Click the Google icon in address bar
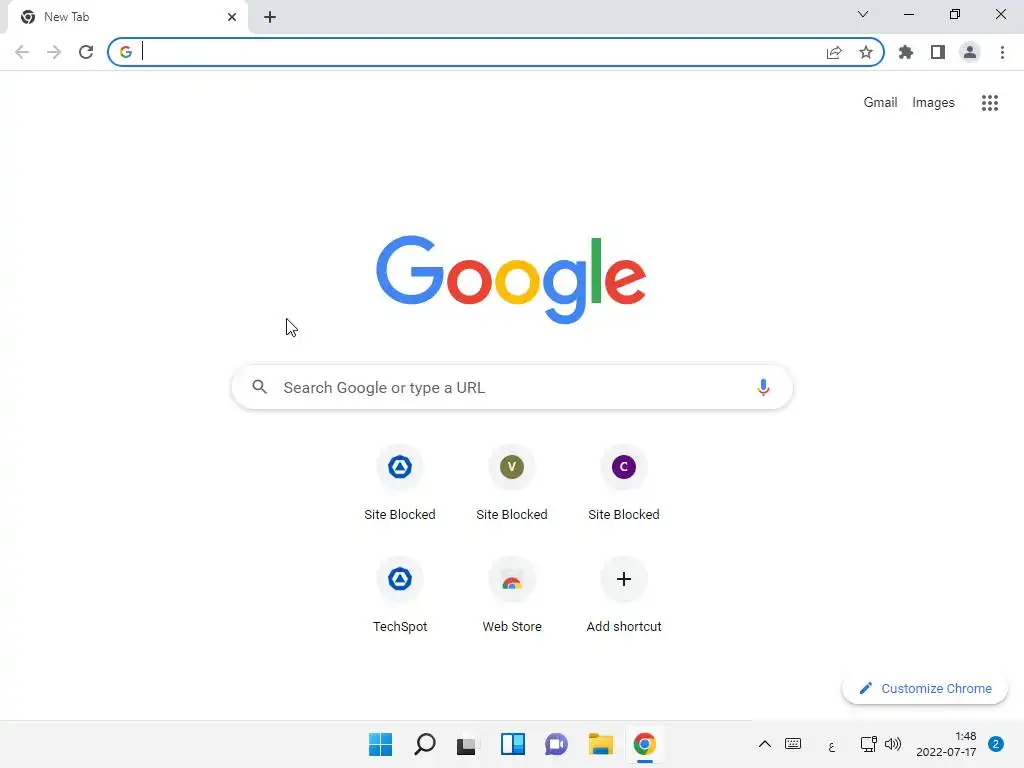1024x768 pixels. (x=125, y=52)
